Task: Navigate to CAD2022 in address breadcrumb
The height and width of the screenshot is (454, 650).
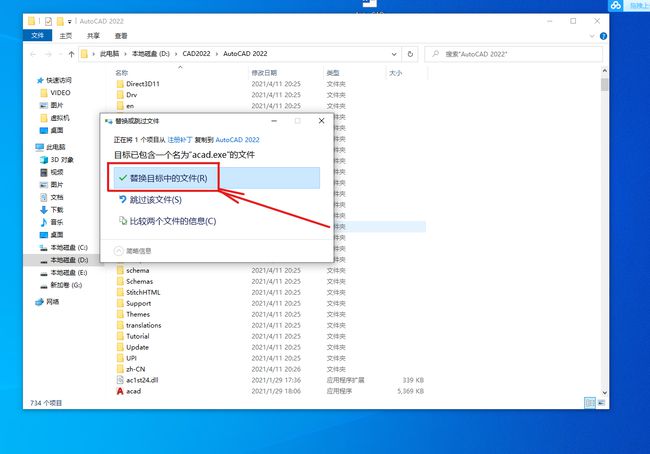Action: click(196, 53)
